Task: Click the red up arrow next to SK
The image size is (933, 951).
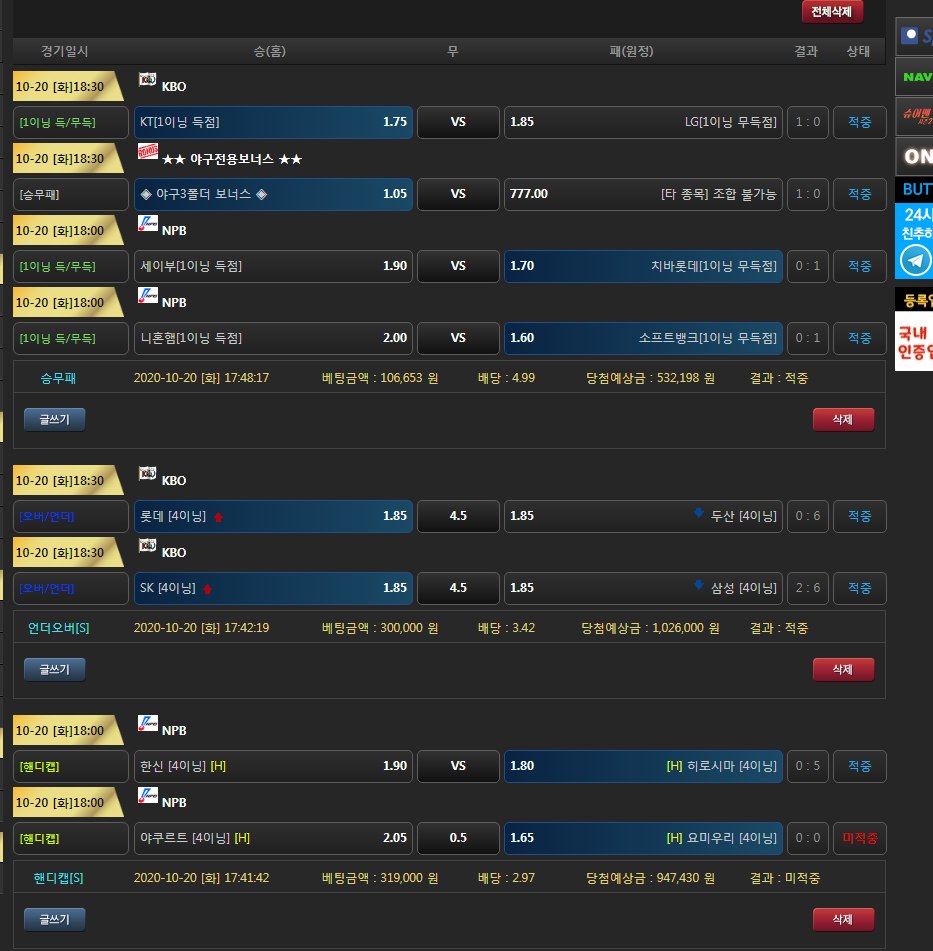Action: pyautogui.click(x=208, y=589)
